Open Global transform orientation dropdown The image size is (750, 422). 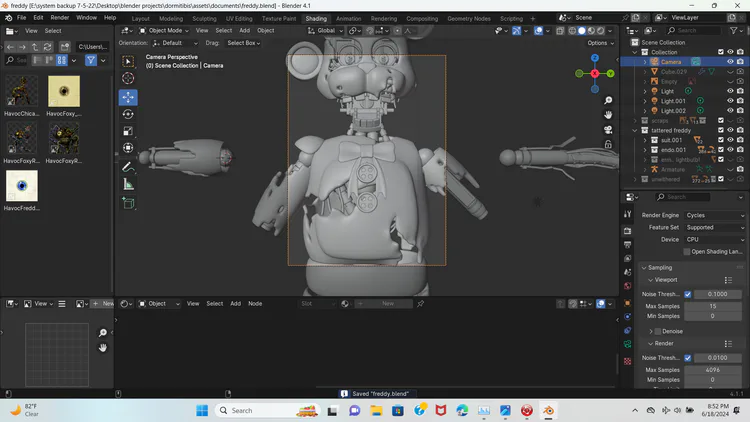click(x=326, y=31)
